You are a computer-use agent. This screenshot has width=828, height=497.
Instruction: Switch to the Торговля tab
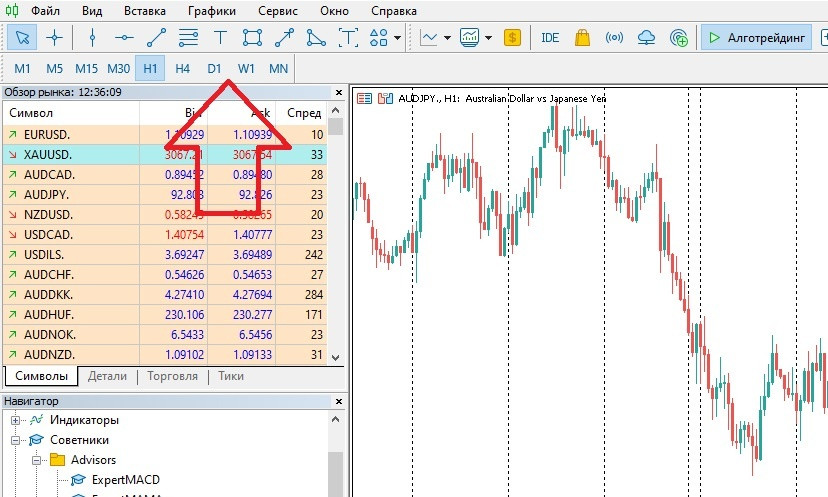tap(173, 376)
